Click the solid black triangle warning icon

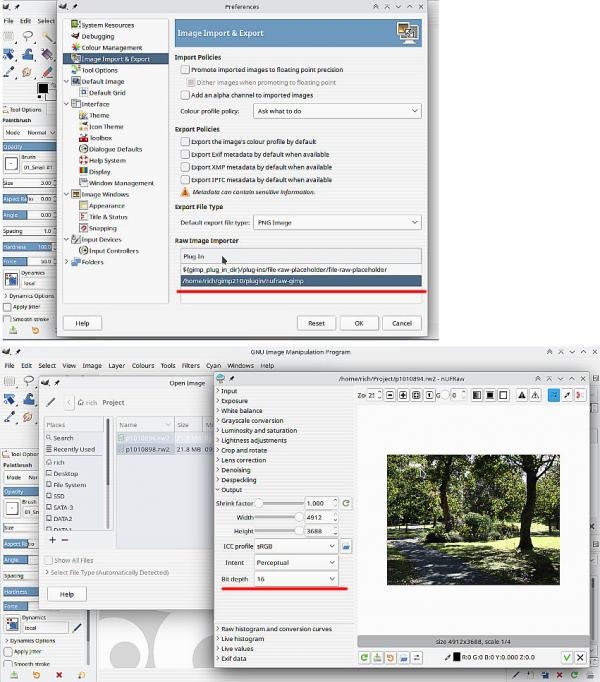tap(522, 395)
